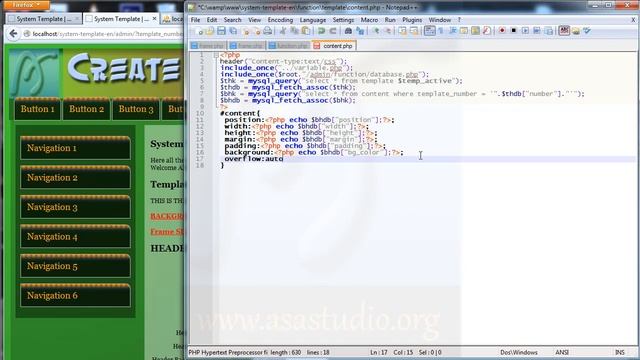The width and height of the screenshot is (640, 360).
Task: Click the Close document toolbar icon
Action: [x=245, y=31]
